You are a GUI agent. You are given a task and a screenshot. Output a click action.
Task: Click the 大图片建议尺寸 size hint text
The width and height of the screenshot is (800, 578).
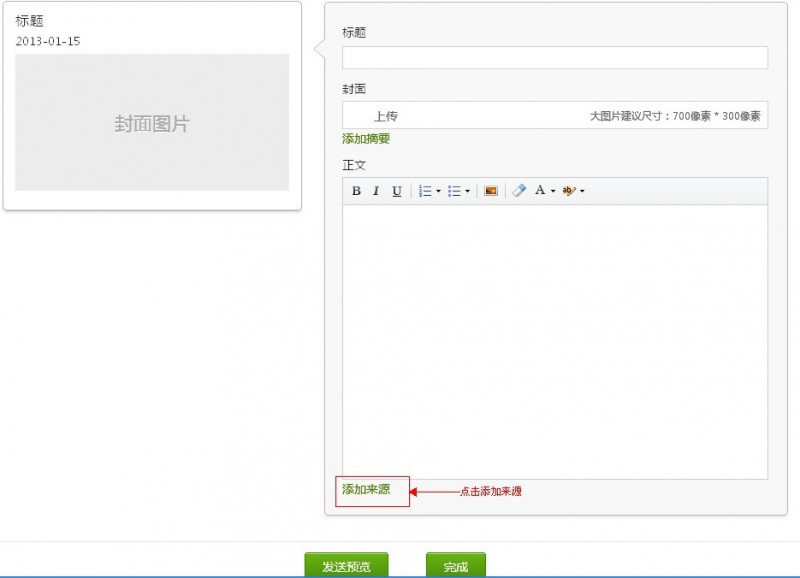(x=675, y=116)
